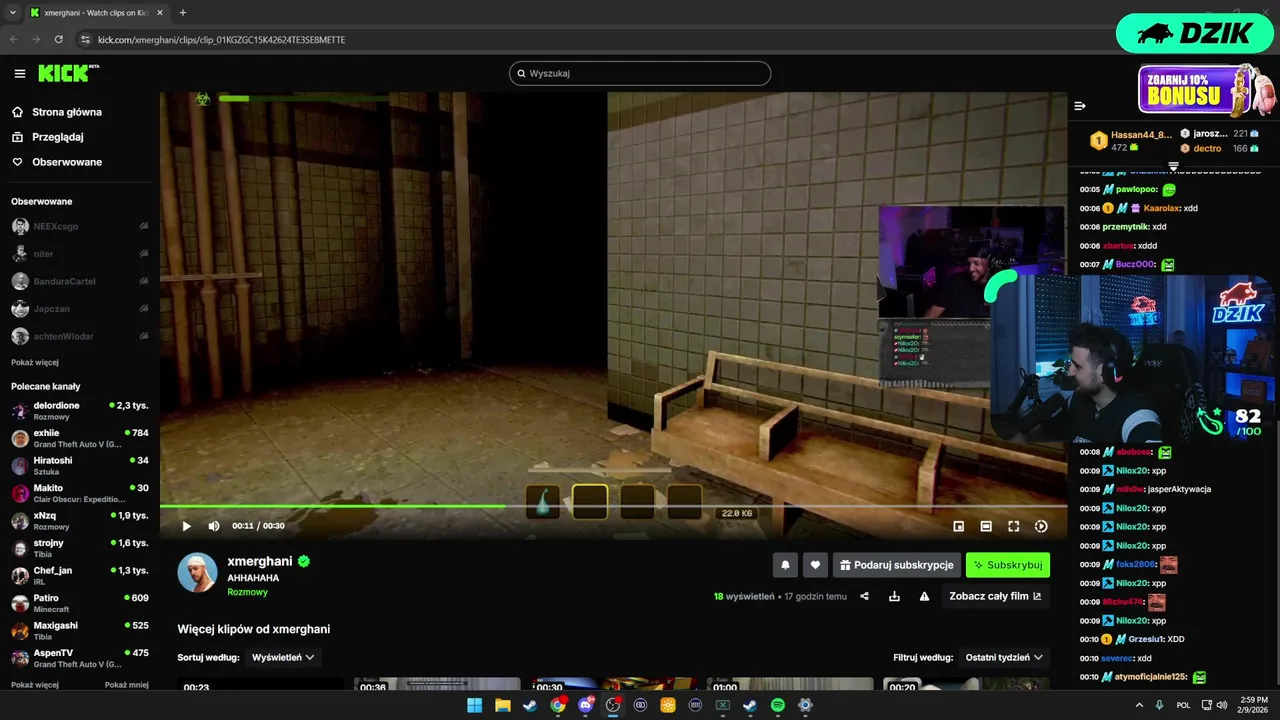Image resolution: width=1280 pixels, height=720 pixels.
Task: Share this clip
Action: [864, 596]
